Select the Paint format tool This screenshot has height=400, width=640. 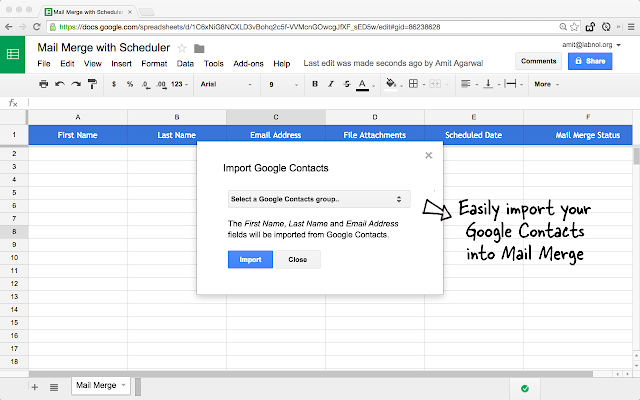pyautogui.click(x=92, y=84)
